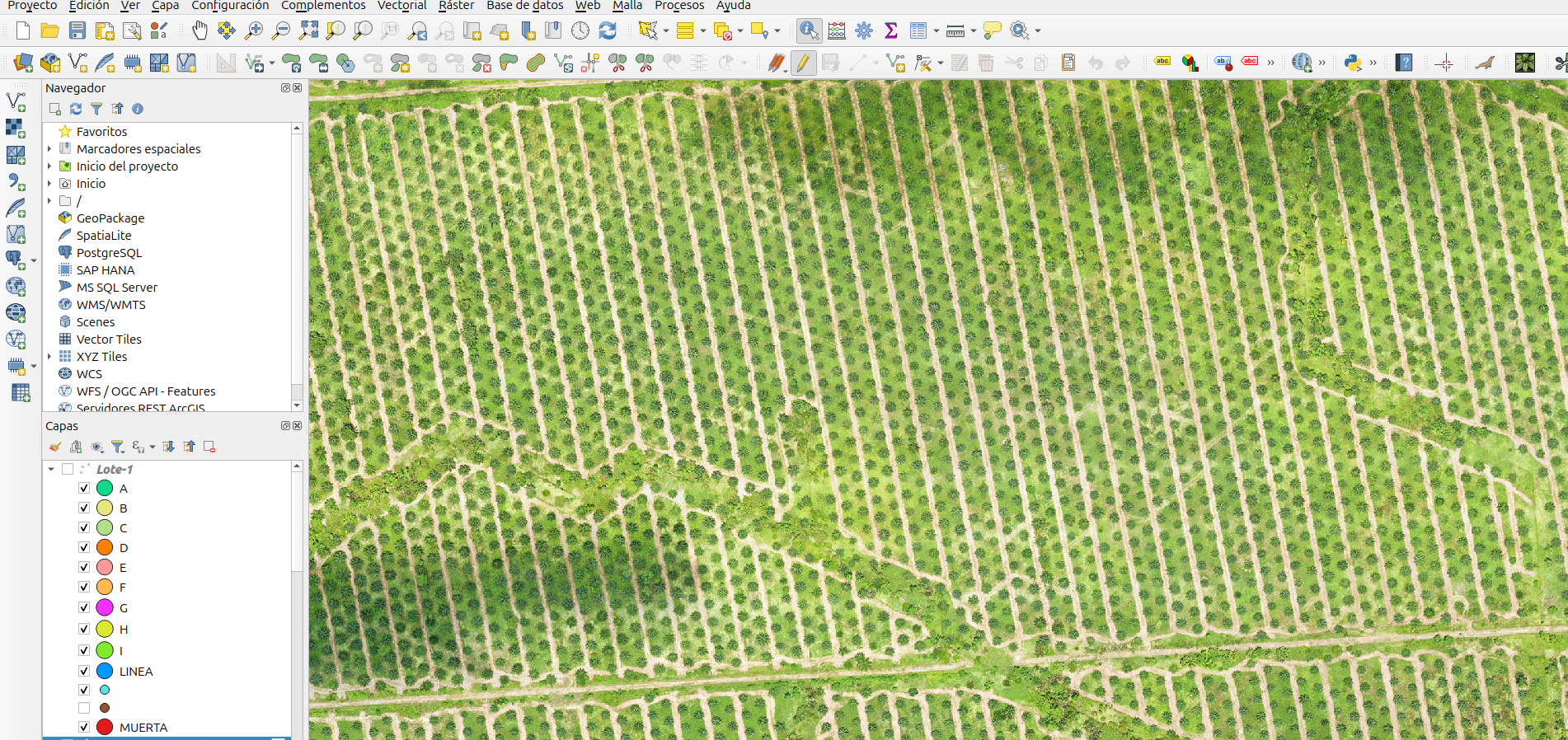Collapse the Lote-1 layer tree
Screen dimensions: 1568x740
point(51,469)
